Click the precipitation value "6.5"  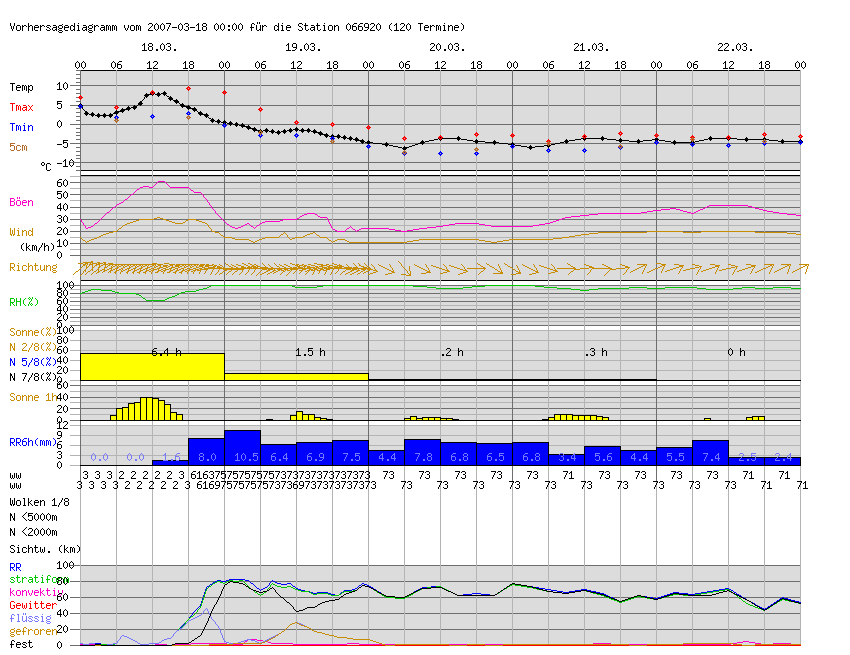coord(495,457)
